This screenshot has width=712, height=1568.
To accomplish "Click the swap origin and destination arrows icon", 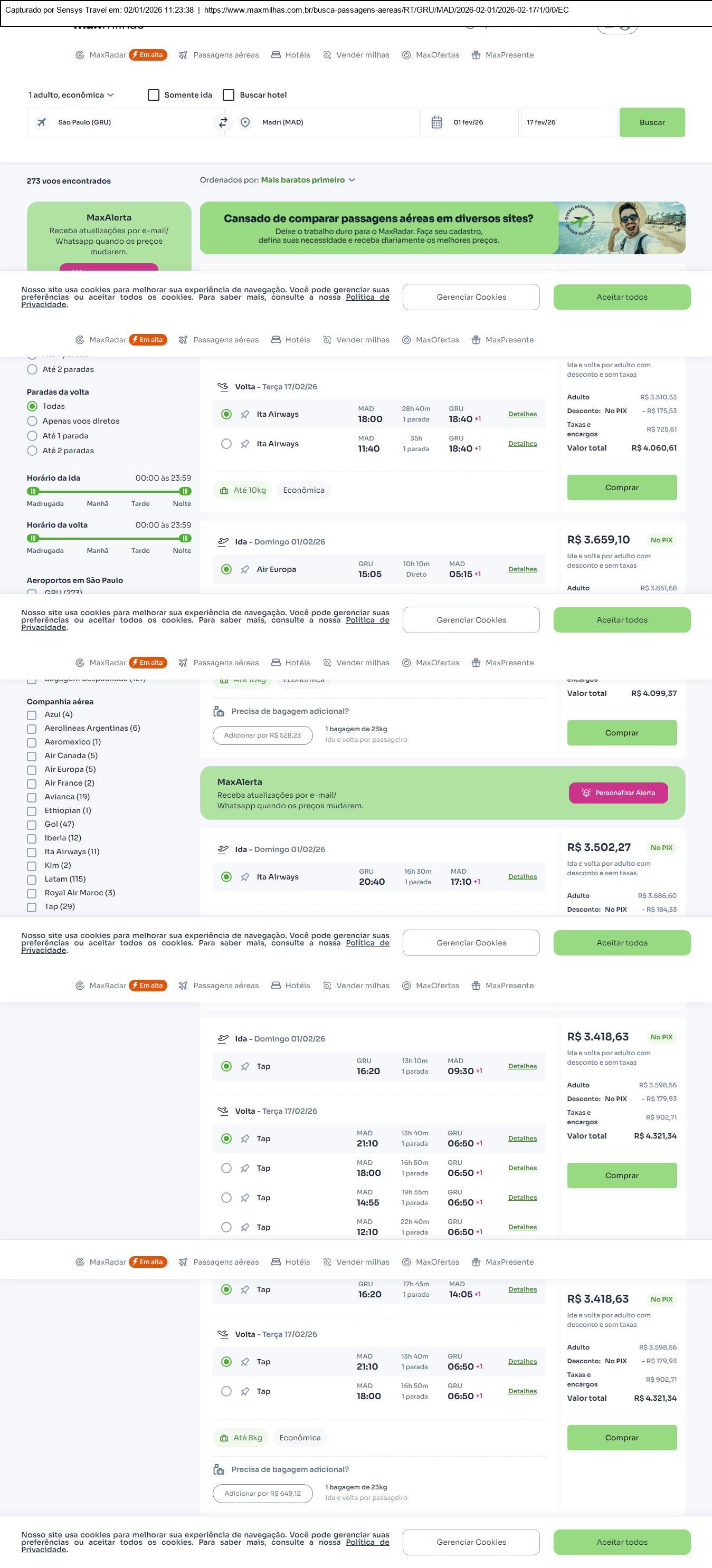I will coord(223,122).
